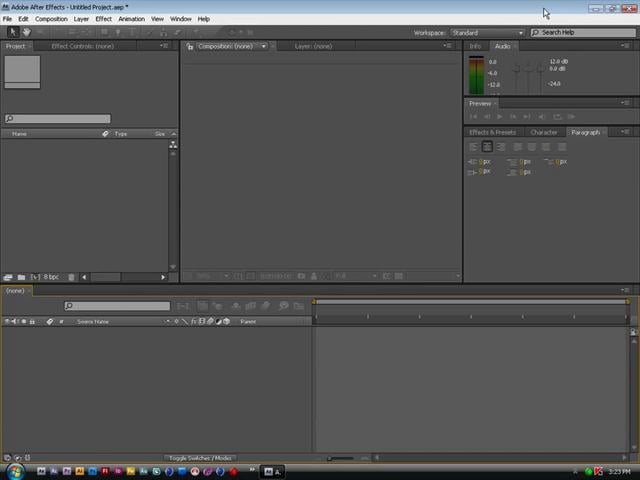Switch to Effects & Presets tab
Image resolution: width=640 pixels, height=480 pixels.
(492, 132)
